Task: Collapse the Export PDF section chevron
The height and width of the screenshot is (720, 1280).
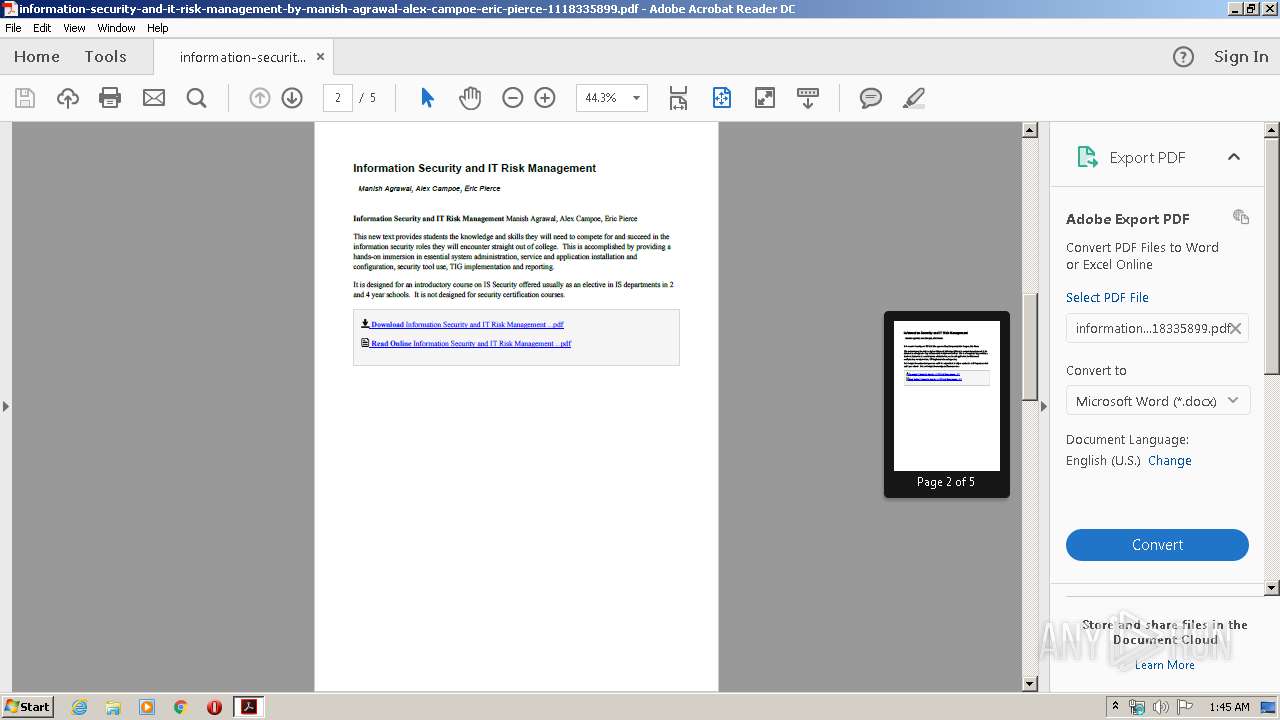Action: click(x=1234, y=157)
